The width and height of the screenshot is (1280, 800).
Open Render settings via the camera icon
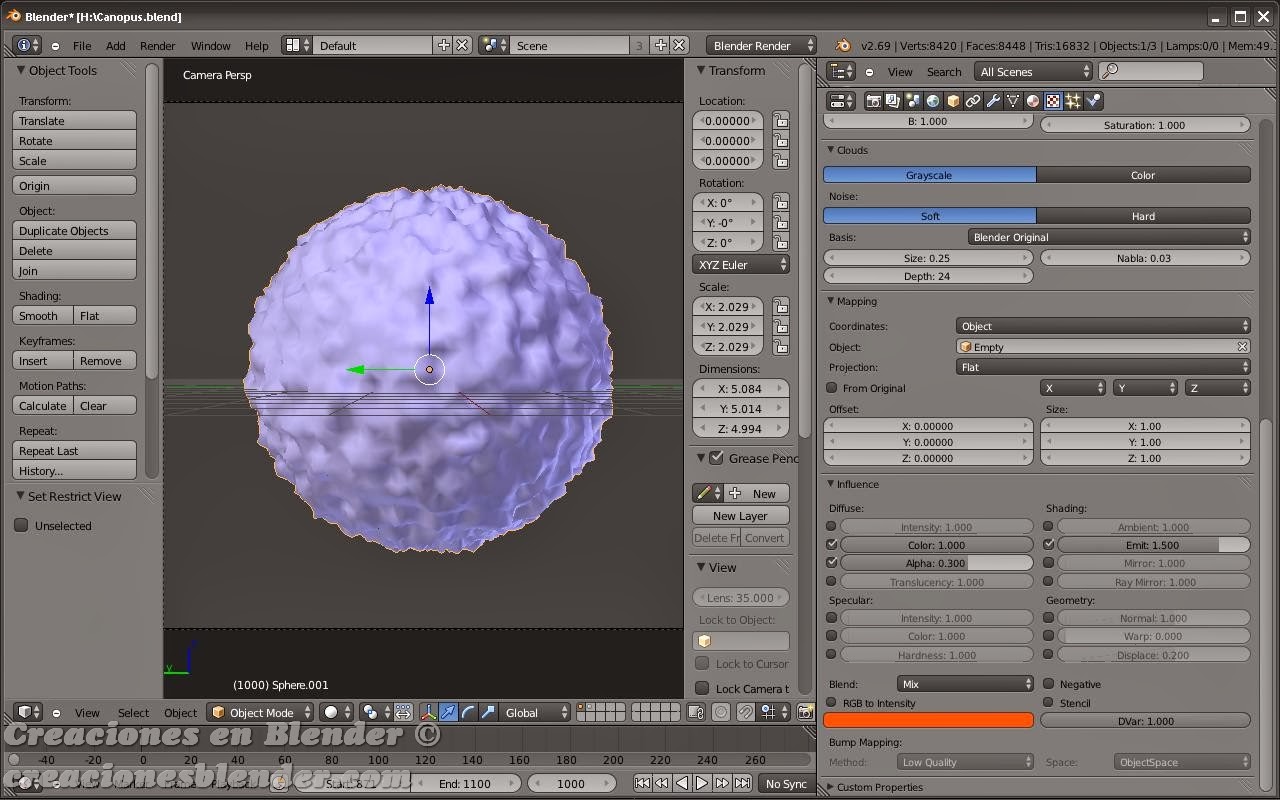coord(873,100)
